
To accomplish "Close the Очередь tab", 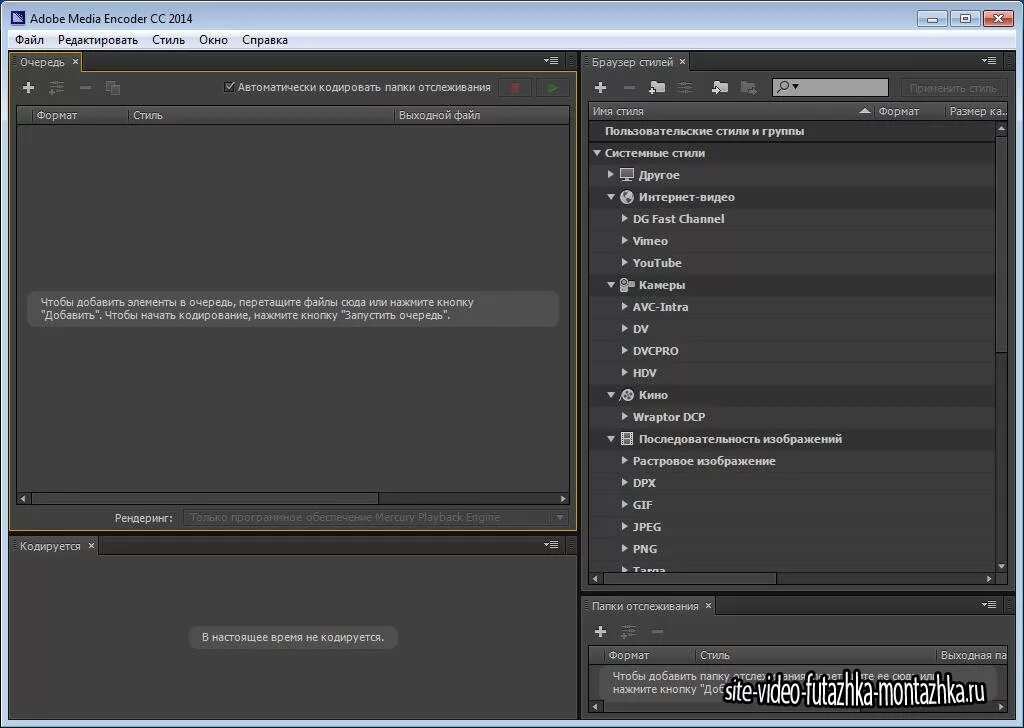I will (75, 61).
